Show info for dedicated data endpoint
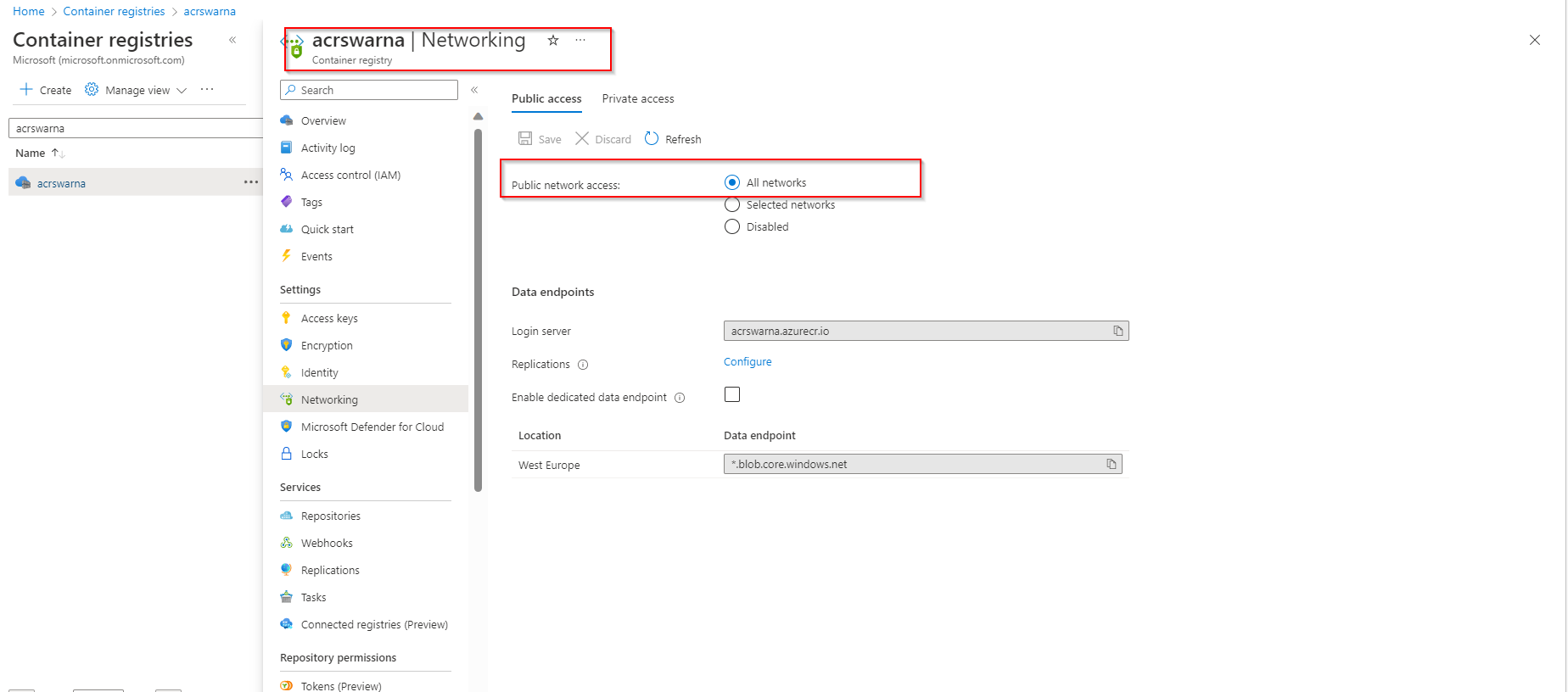Viewport: 1568px width, 692px height. 680,398
